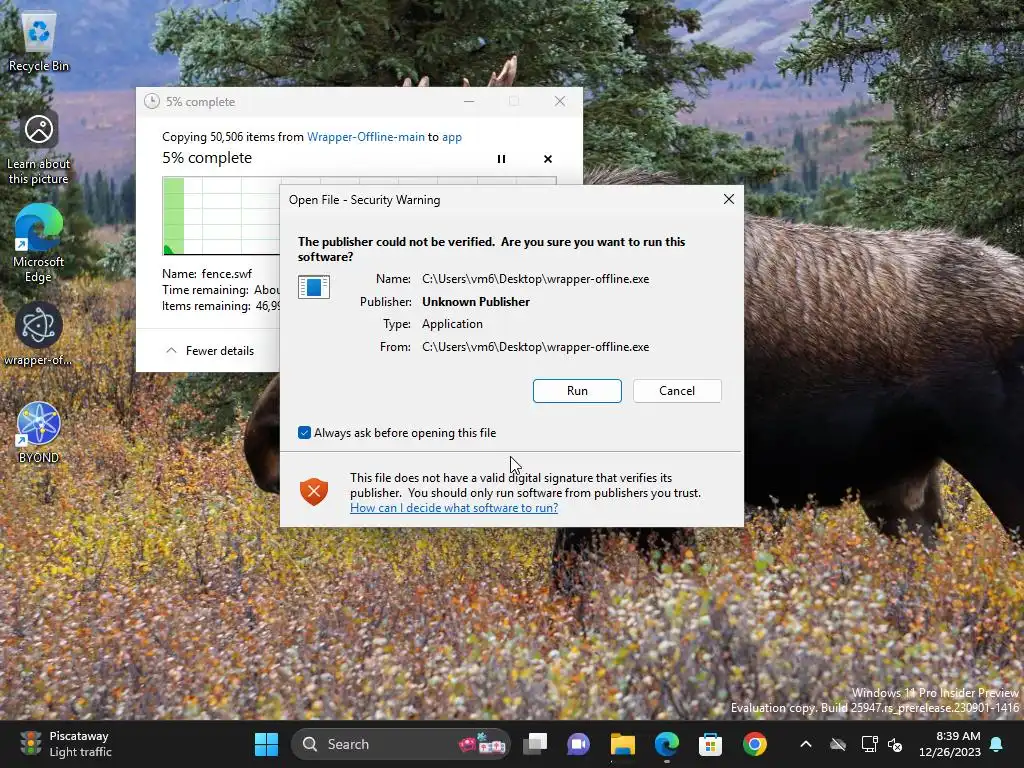Open the Wrapper-Offline-main source folder link

pos(366,136)
